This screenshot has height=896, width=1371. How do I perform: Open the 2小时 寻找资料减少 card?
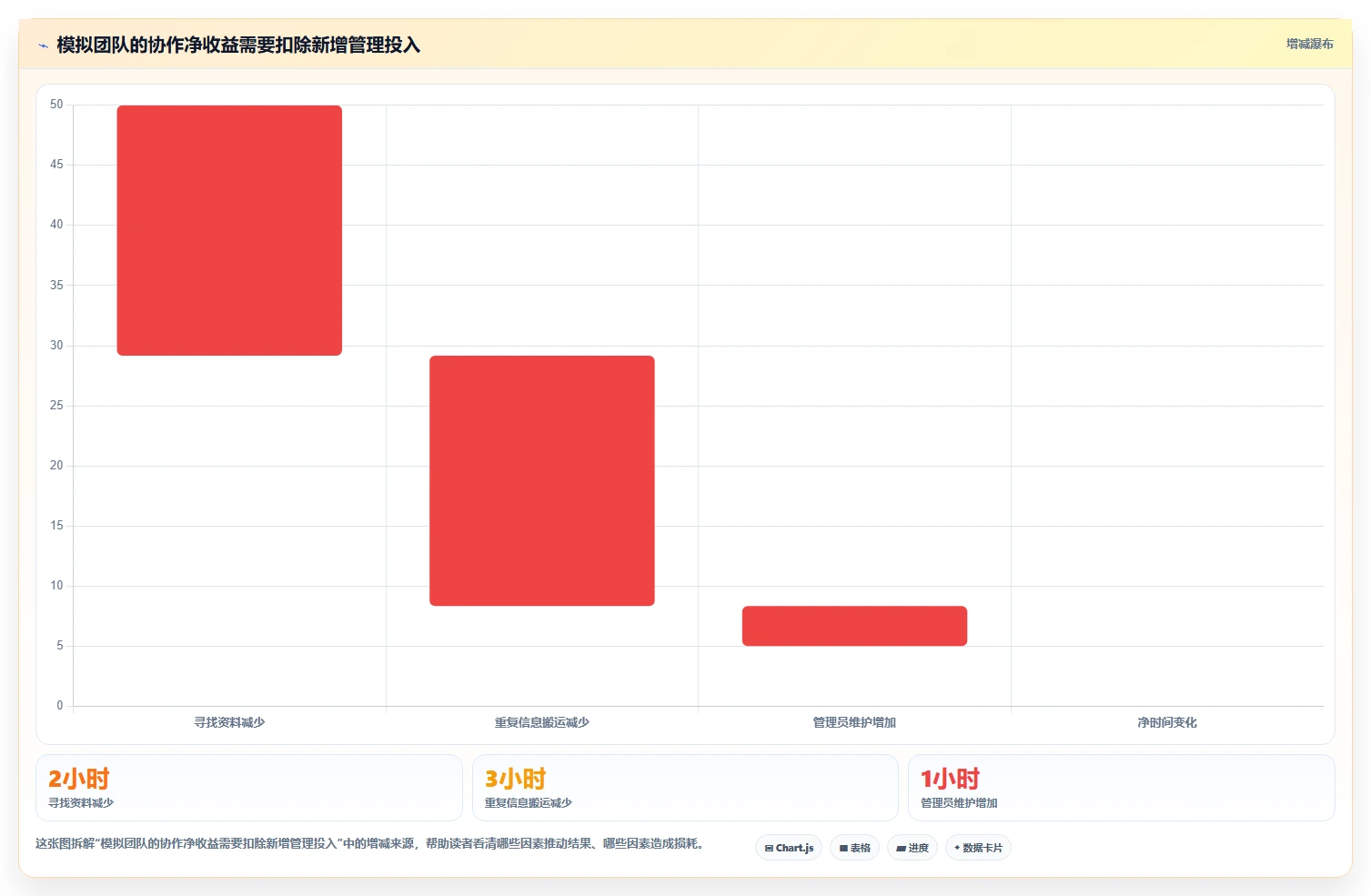coord(249,788)
